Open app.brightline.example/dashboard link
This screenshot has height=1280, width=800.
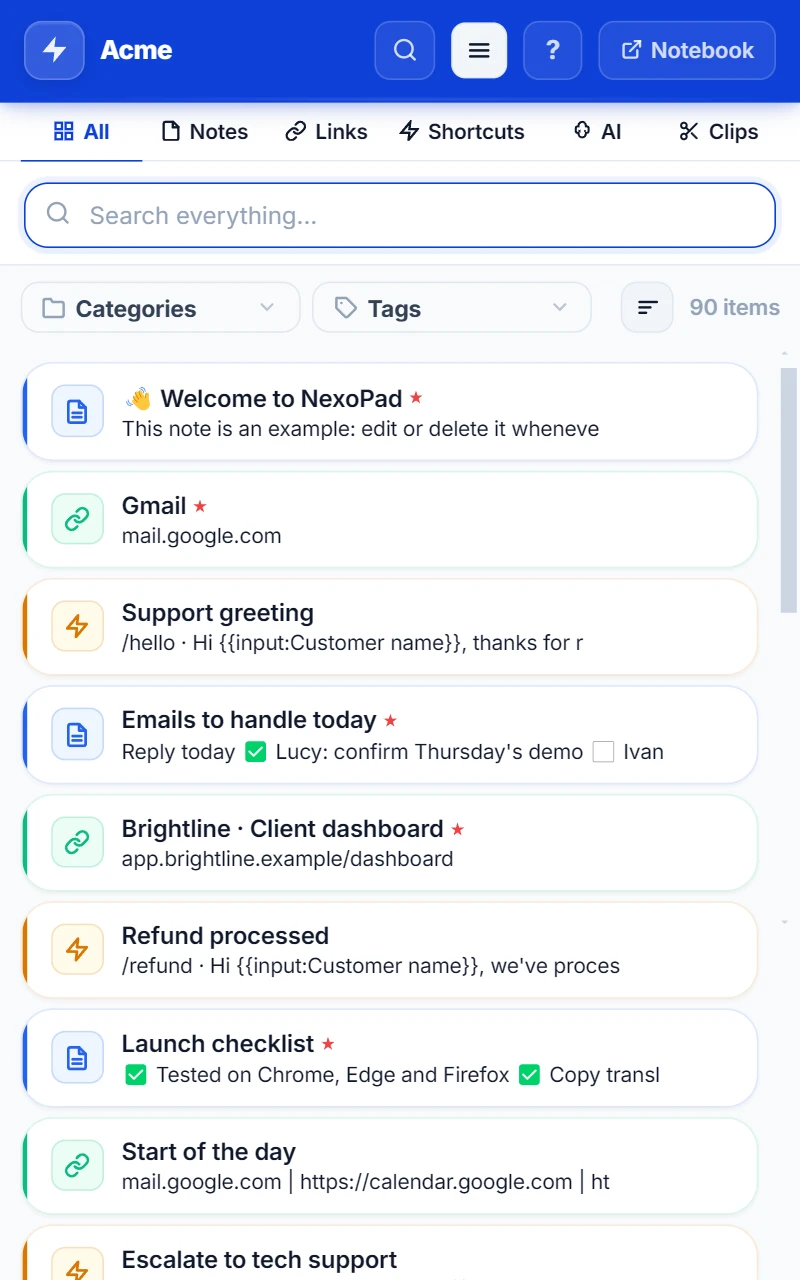(288, 859)
